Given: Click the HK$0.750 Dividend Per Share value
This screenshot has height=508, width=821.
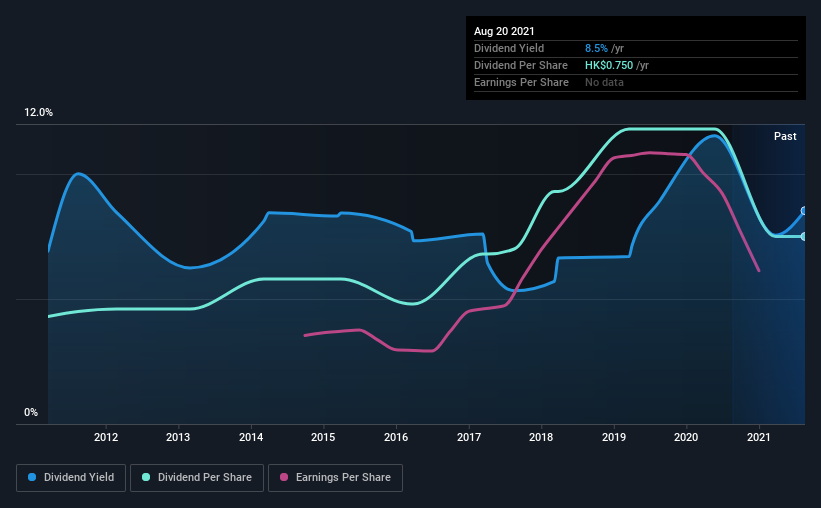Looking at the screenshot, I should 609,65.
